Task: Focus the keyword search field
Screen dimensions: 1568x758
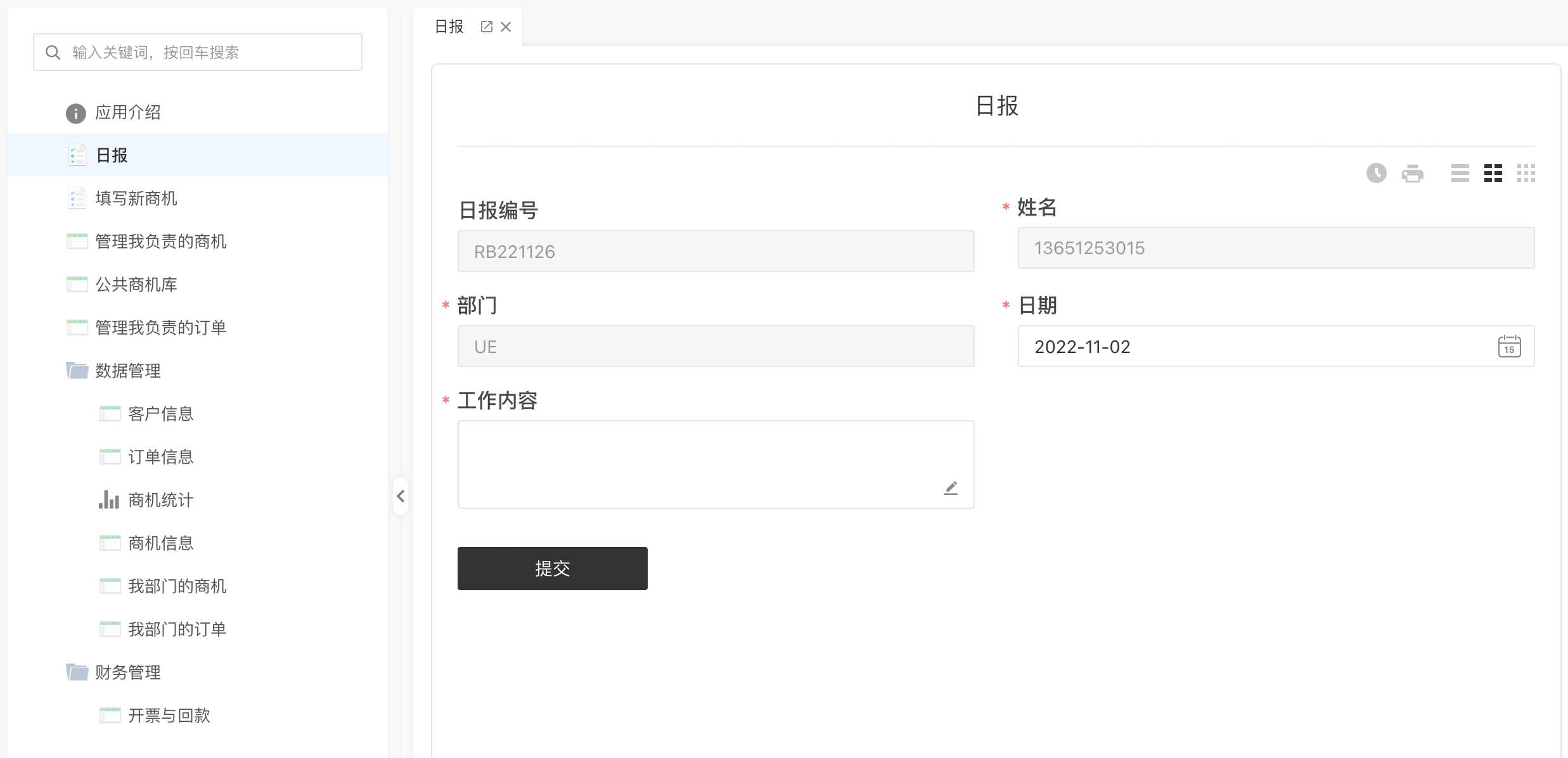Action: pos(209,52)
